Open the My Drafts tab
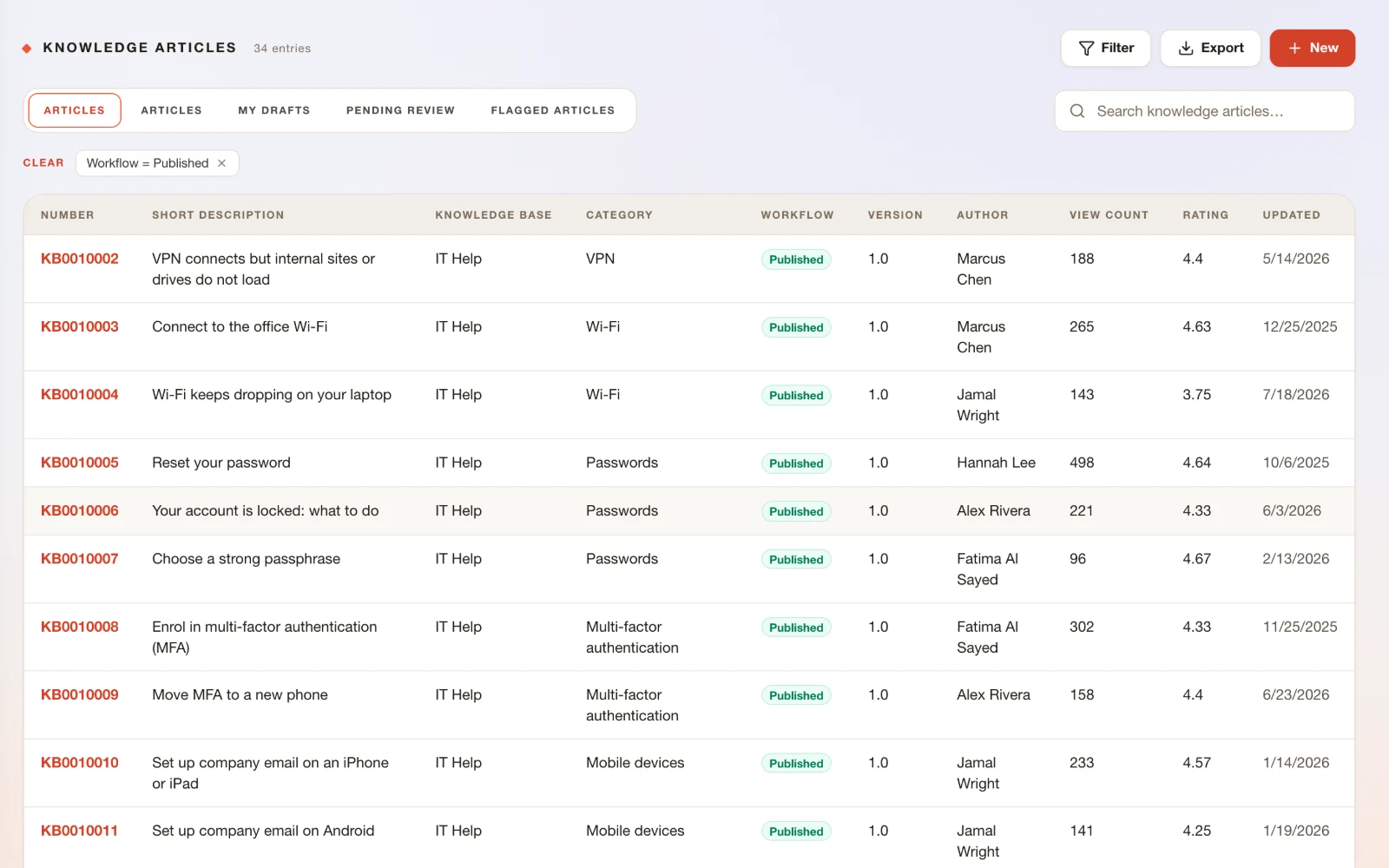The height and width of the screenshot is (868, 1389). (x=274, y=110)
